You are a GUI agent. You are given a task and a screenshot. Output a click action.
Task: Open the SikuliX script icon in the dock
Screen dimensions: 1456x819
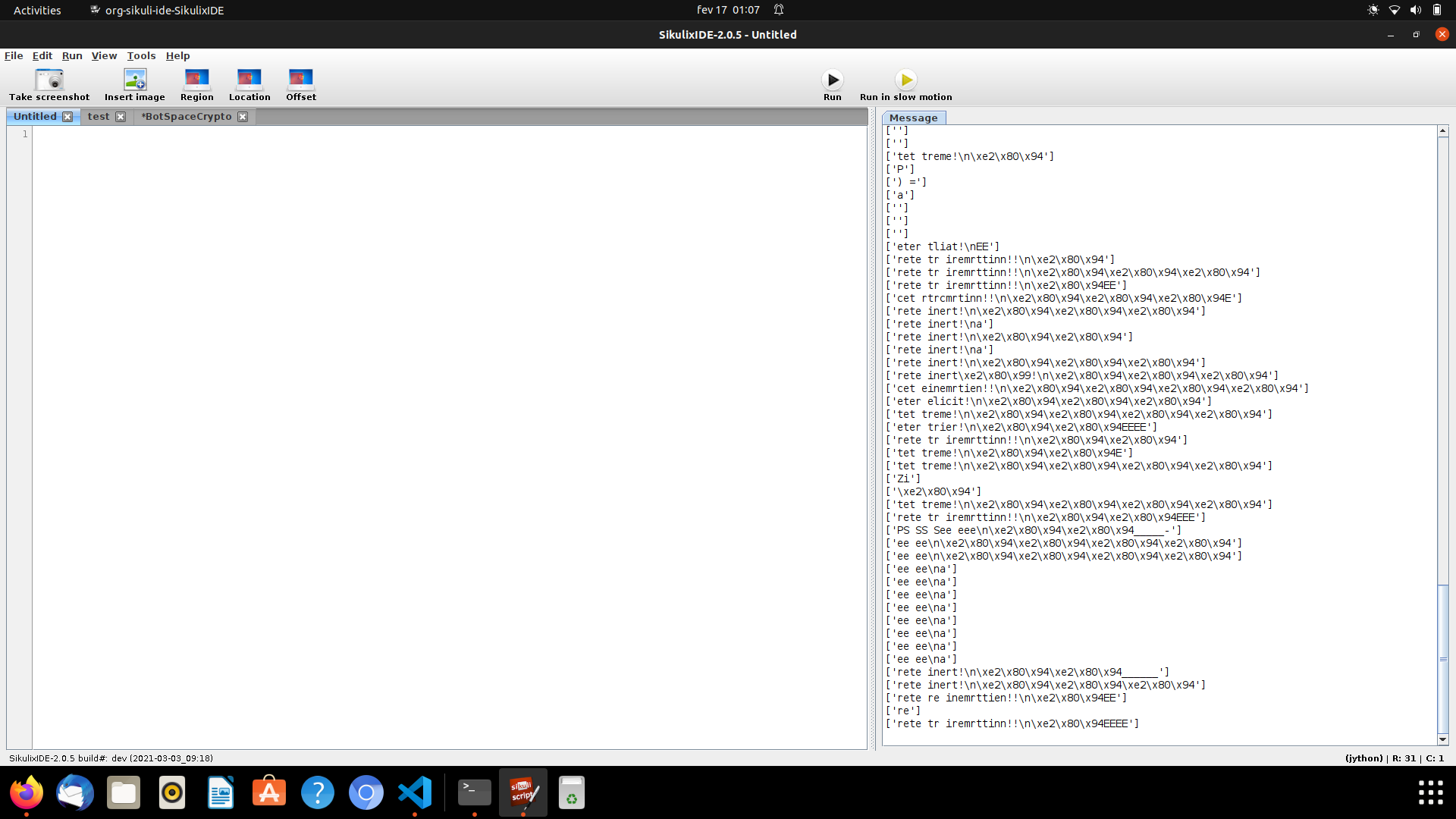coord(523,792)
